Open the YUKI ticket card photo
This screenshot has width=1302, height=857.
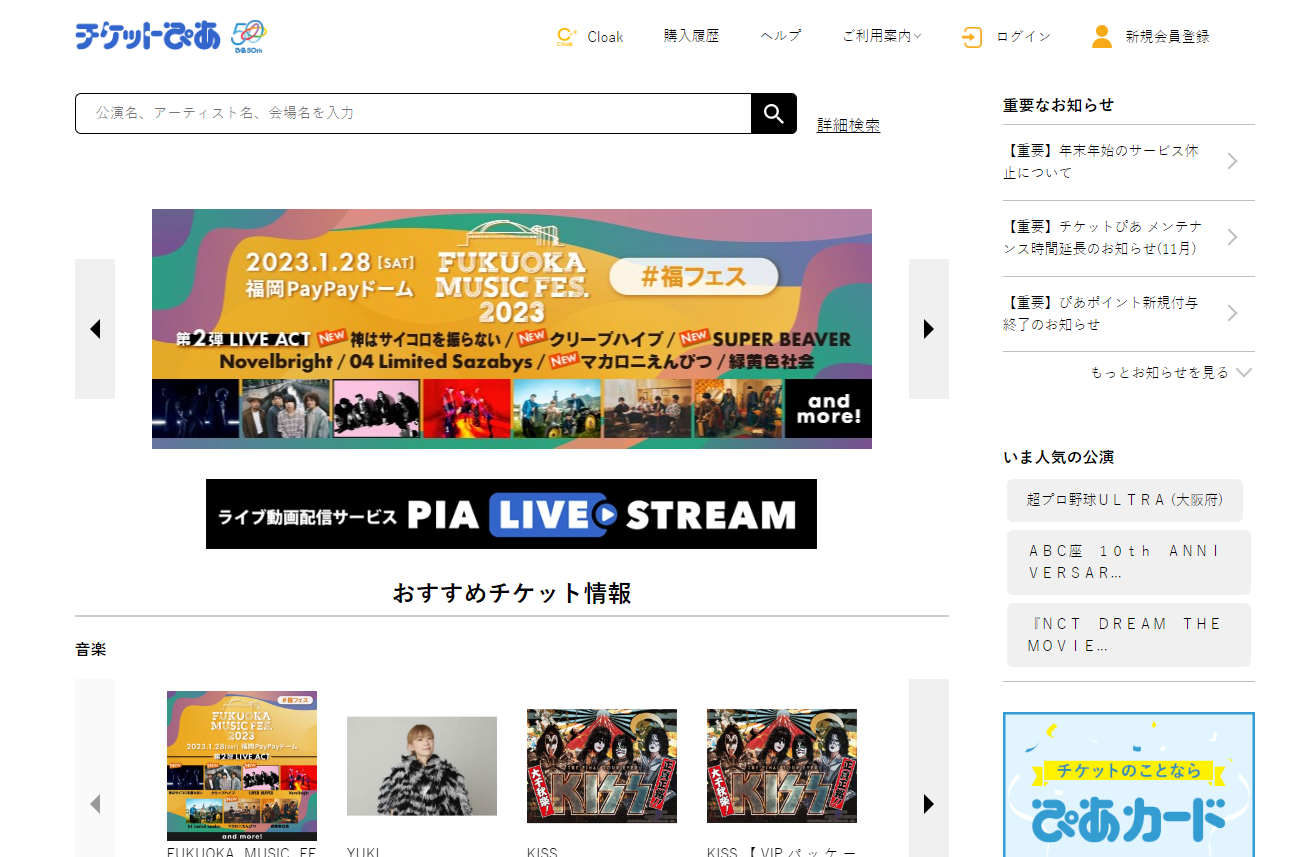click(422, 766)
